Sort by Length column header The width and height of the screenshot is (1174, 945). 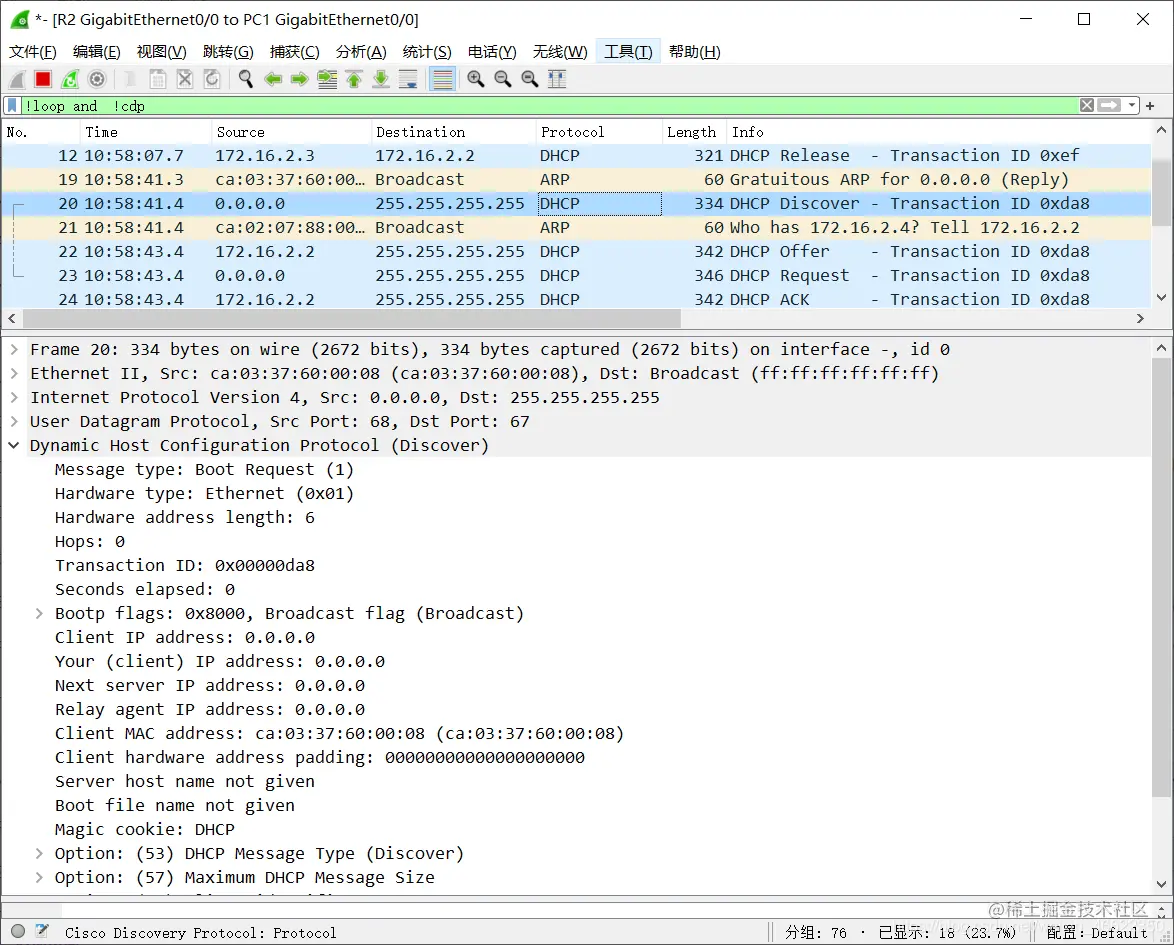pyautogui.click(x=694, y=133)
